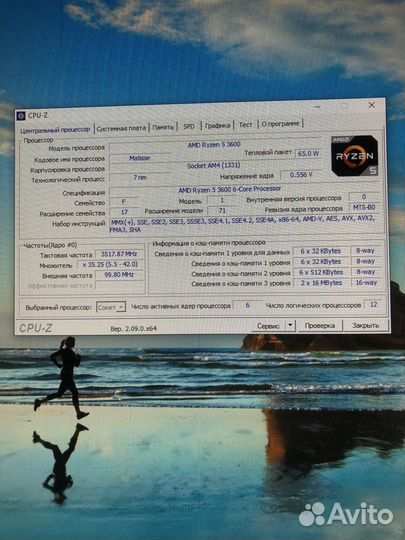Click the Проверка button

click(320, 325)
